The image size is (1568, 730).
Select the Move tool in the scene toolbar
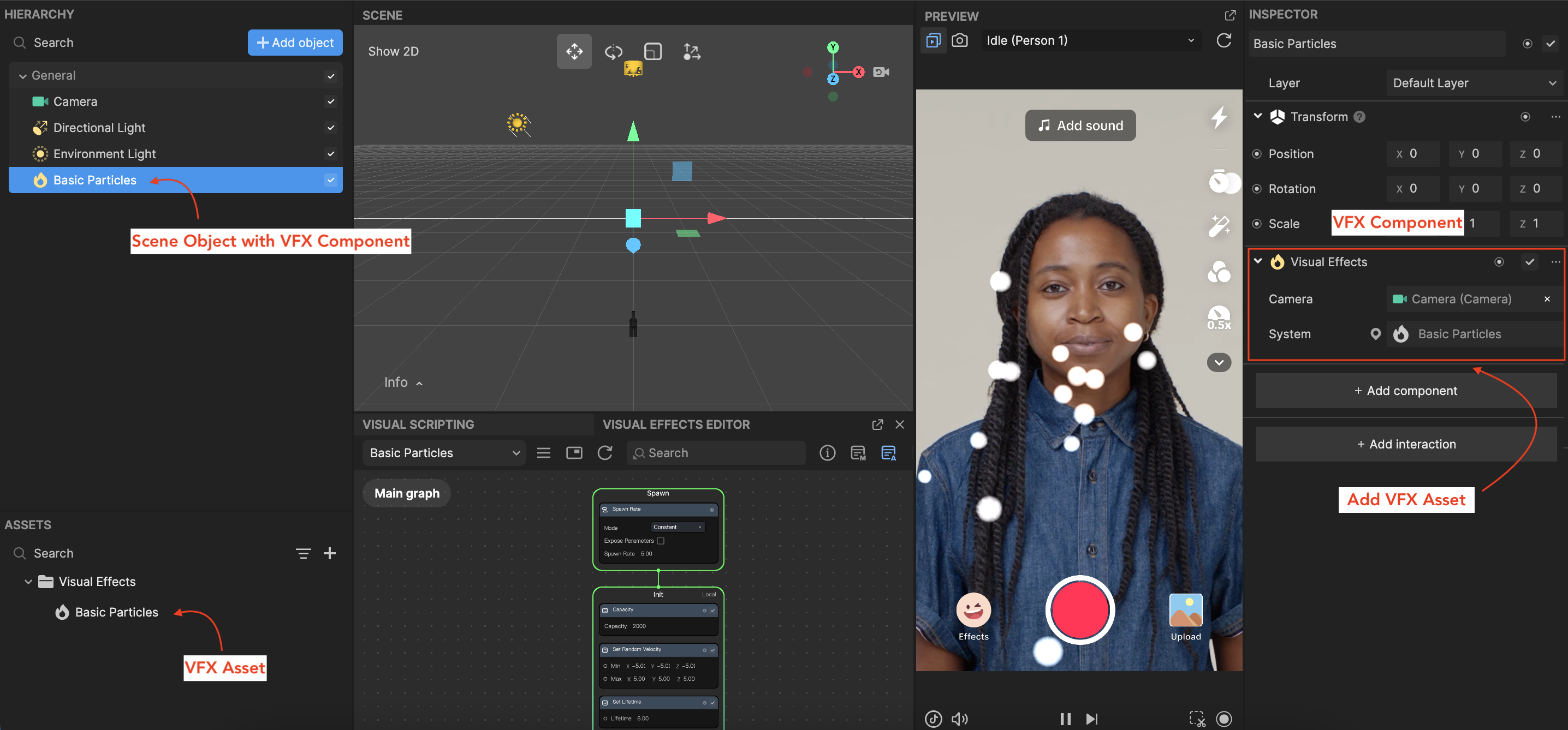click(x=574, y=51)
